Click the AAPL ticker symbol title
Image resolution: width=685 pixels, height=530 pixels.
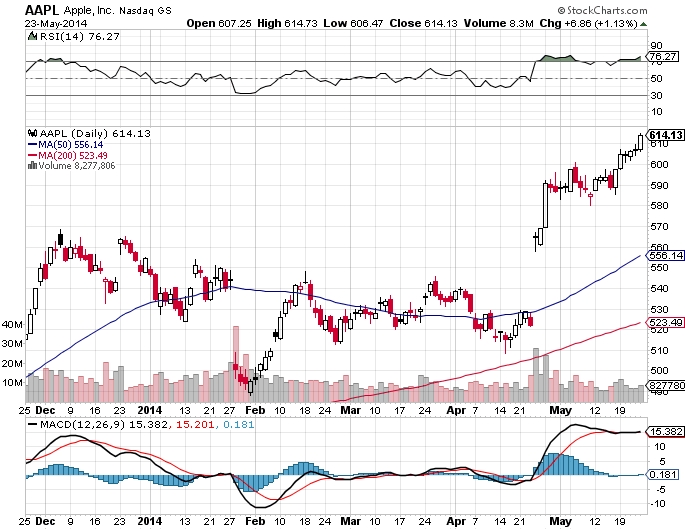click(x=42, y=10)
